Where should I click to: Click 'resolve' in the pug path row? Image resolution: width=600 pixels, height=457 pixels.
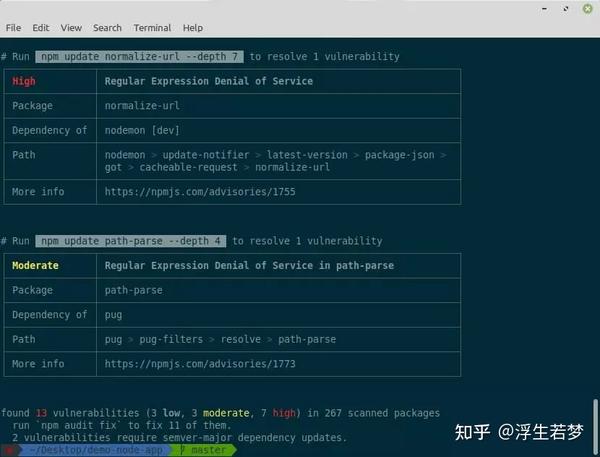tap(241, 339)
